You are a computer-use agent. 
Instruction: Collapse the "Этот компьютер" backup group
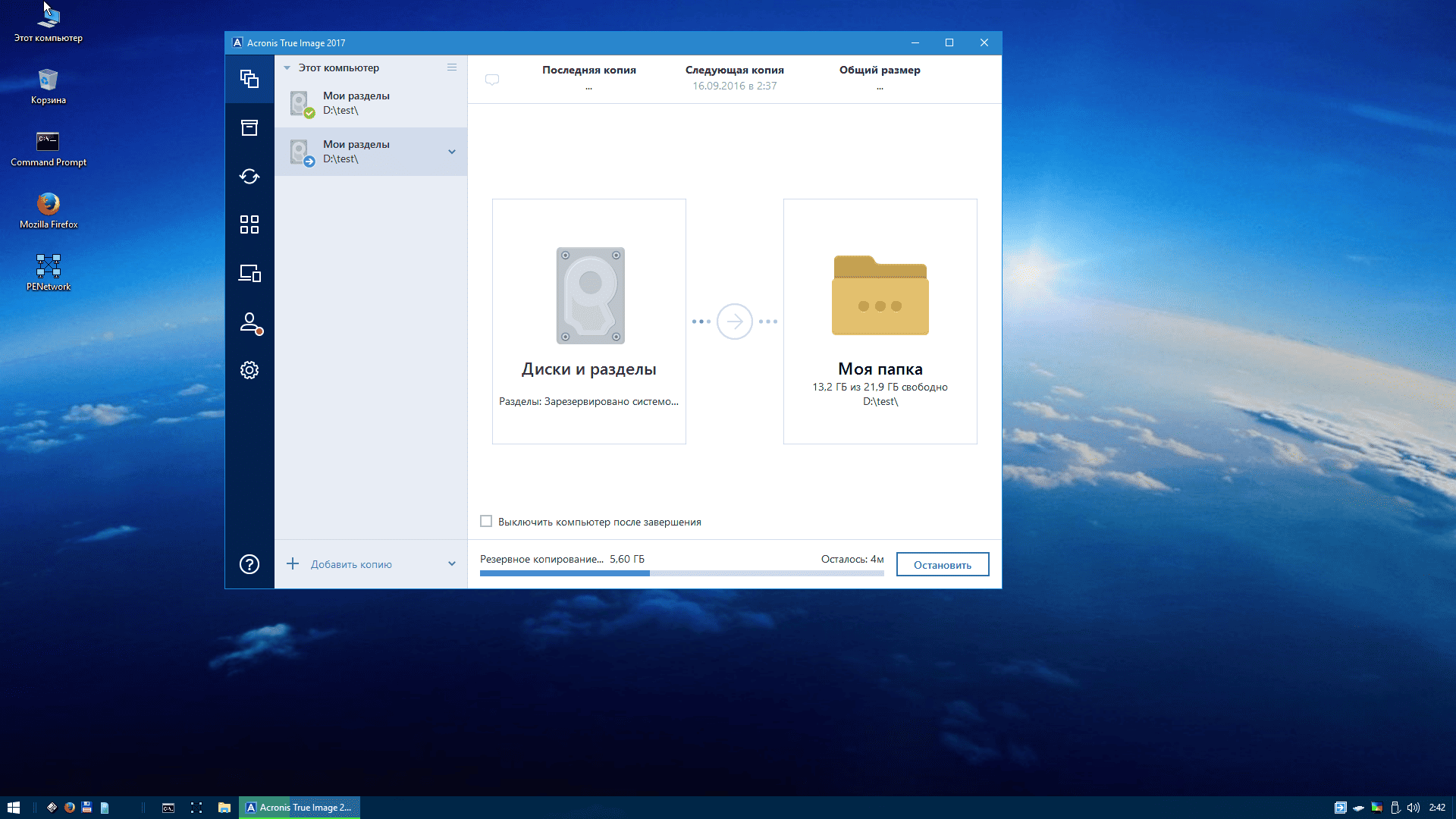pyautogui.click(x=287, y=68)
